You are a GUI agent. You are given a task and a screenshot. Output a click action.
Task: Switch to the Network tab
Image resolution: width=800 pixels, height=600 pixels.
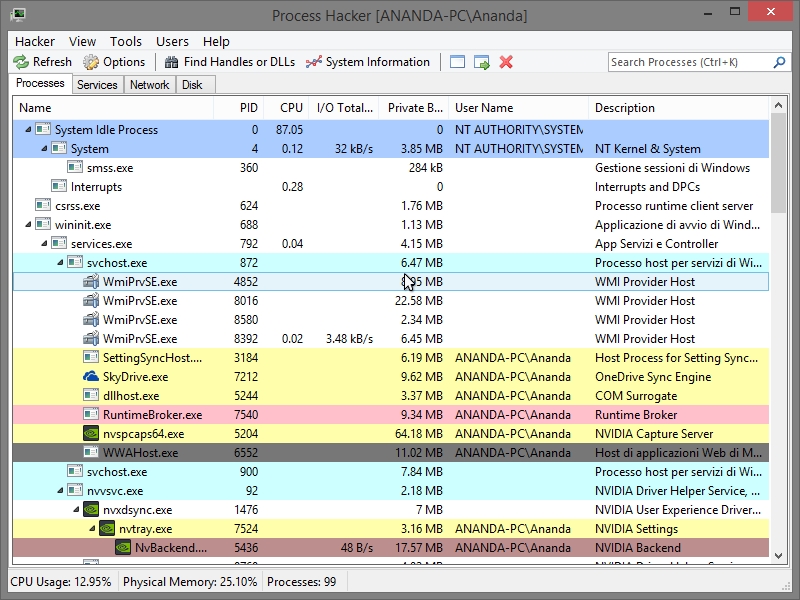(x=149, y=85)
